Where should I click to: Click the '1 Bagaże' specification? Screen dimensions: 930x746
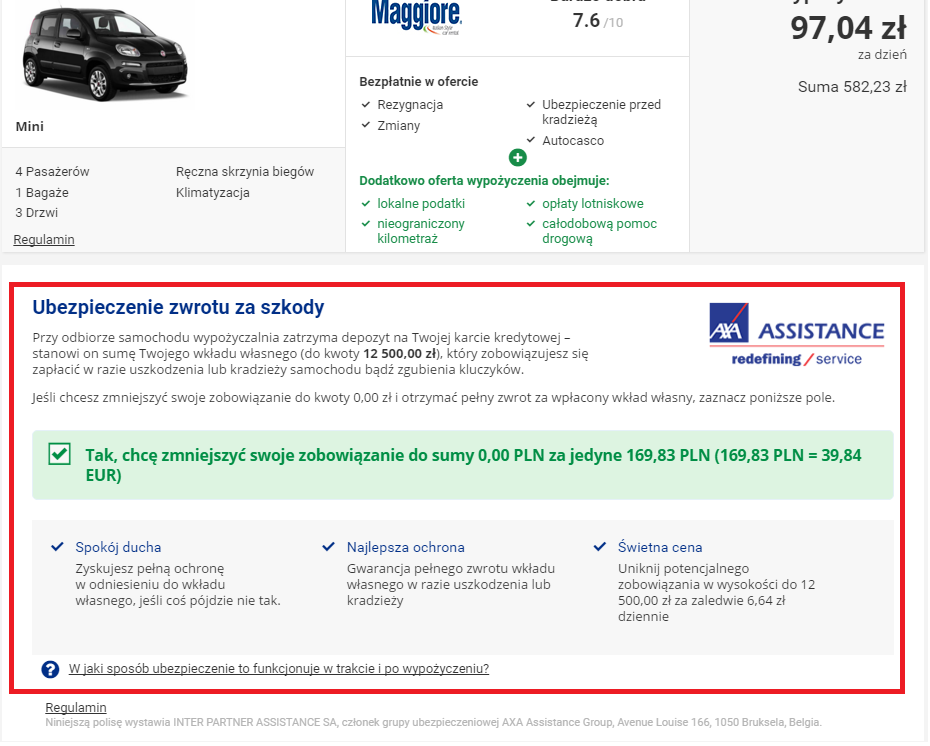point(42,193)
